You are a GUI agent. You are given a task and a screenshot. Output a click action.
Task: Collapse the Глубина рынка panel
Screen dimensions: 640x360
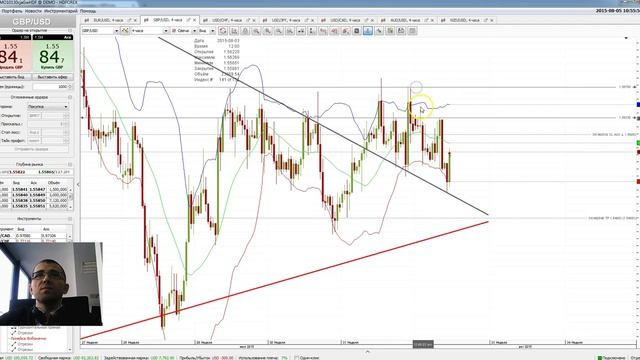point(70,164)
